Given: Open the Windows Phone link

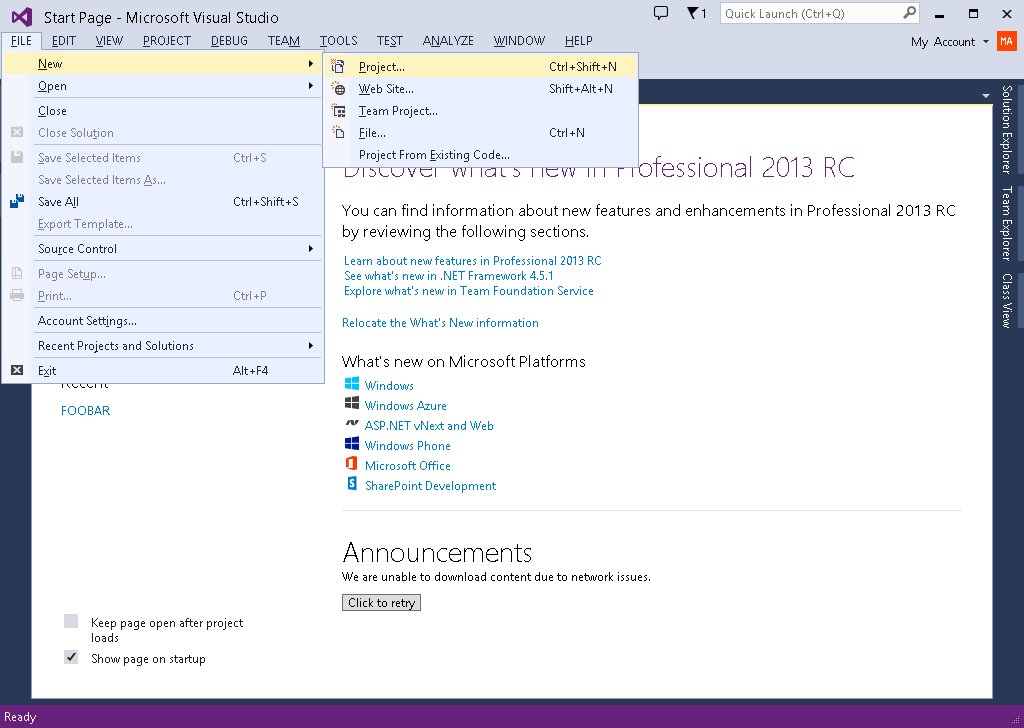Looking at the screenshot, I should point(408,445).
